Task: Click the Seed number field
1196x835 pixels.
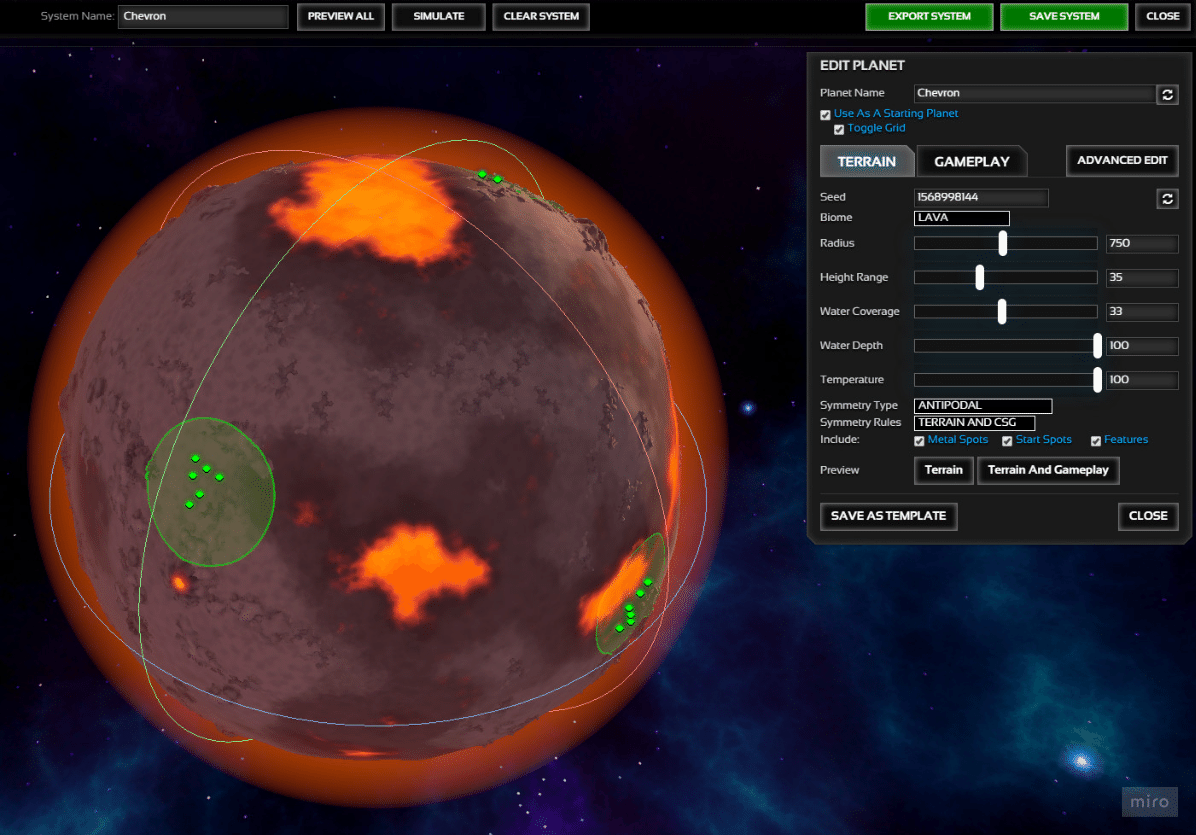Action: click(981, 198)
